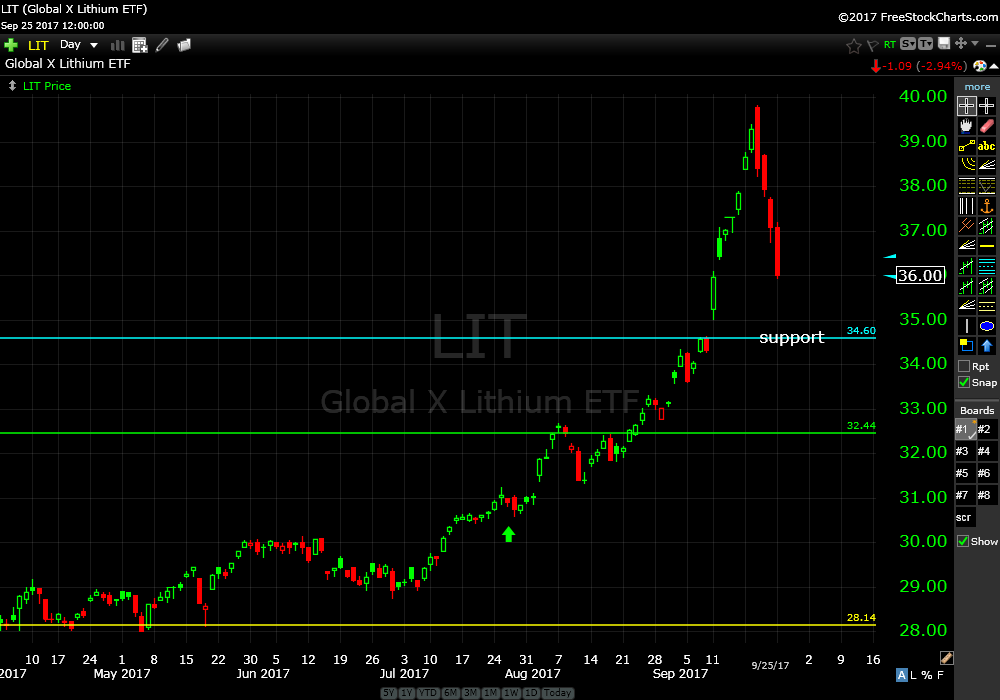Click 'more' above the drawing tools
Viewport: 1000px width, 700px height.
click(977, 87)
